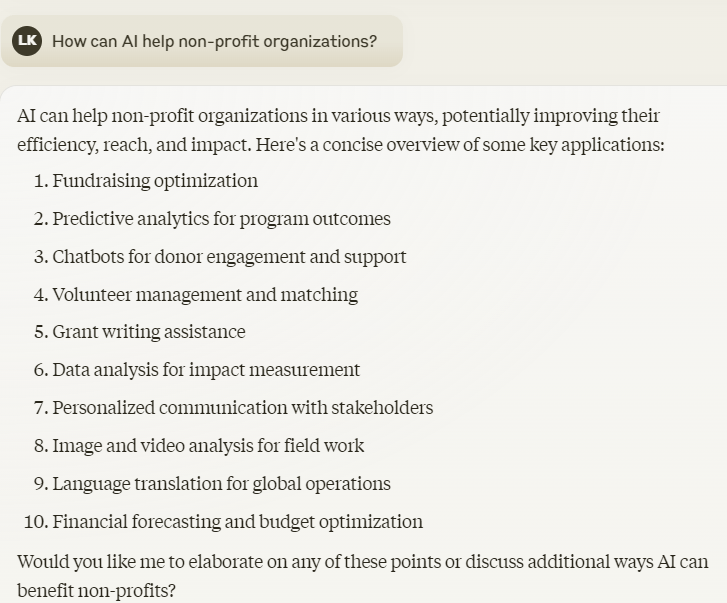
Task: Click the number 1 list marker
Action: pos(40,181)
